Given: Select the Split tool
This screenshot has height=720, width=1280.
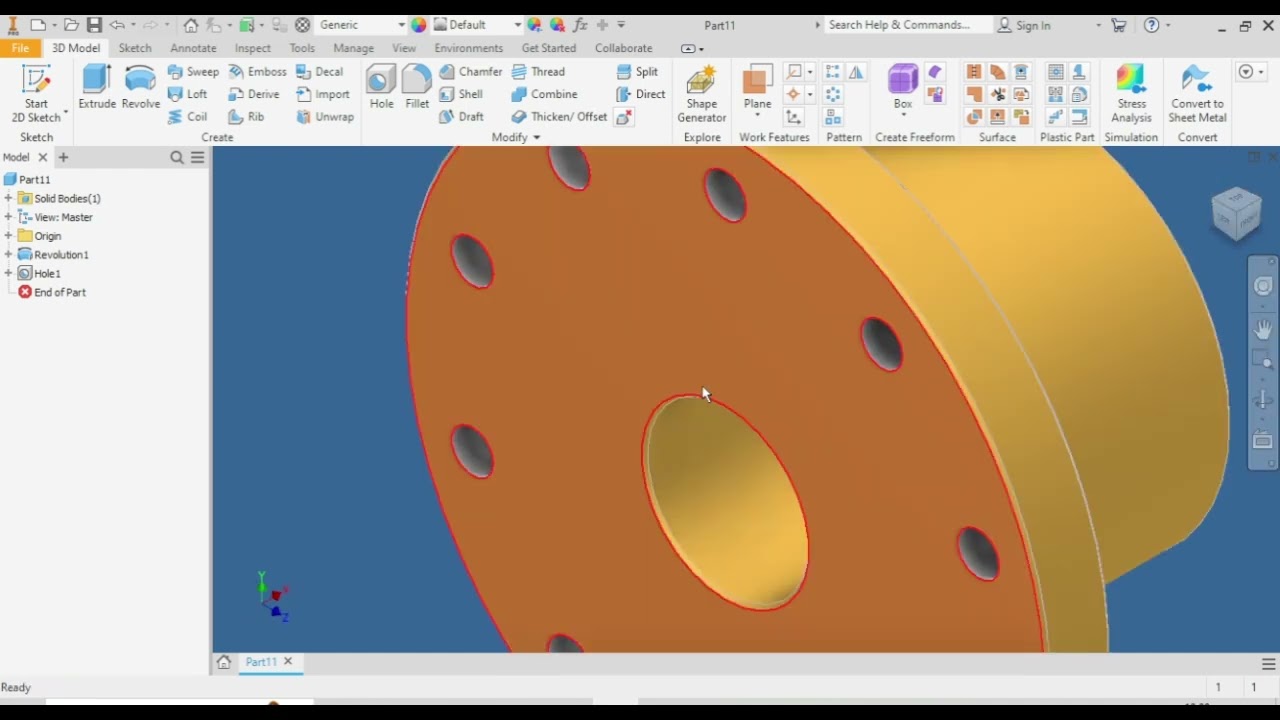Looking at the screenshot, I should pyautogui.click(x=637, y=72).
